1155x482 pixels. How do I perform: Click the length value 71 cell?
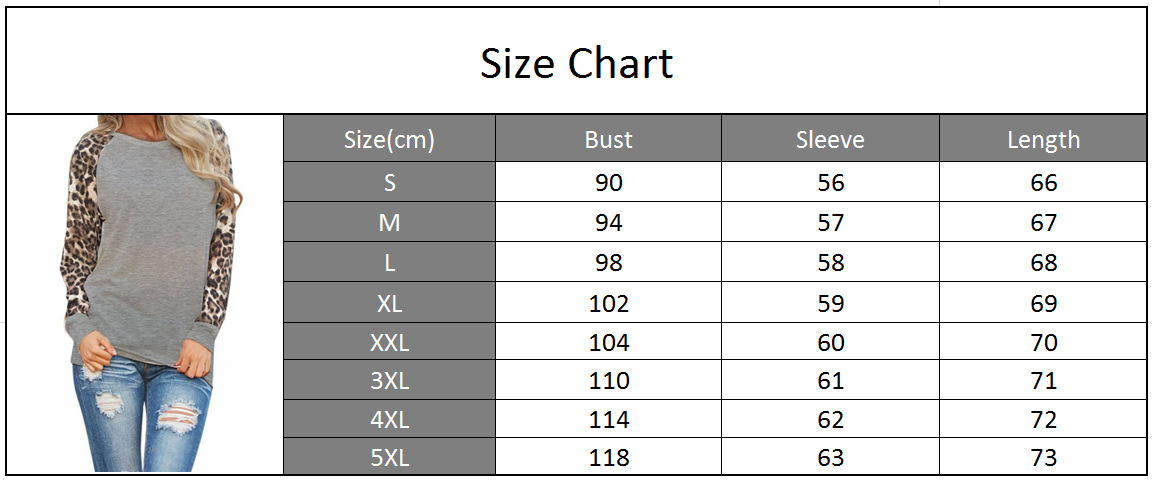point(1043,381)
